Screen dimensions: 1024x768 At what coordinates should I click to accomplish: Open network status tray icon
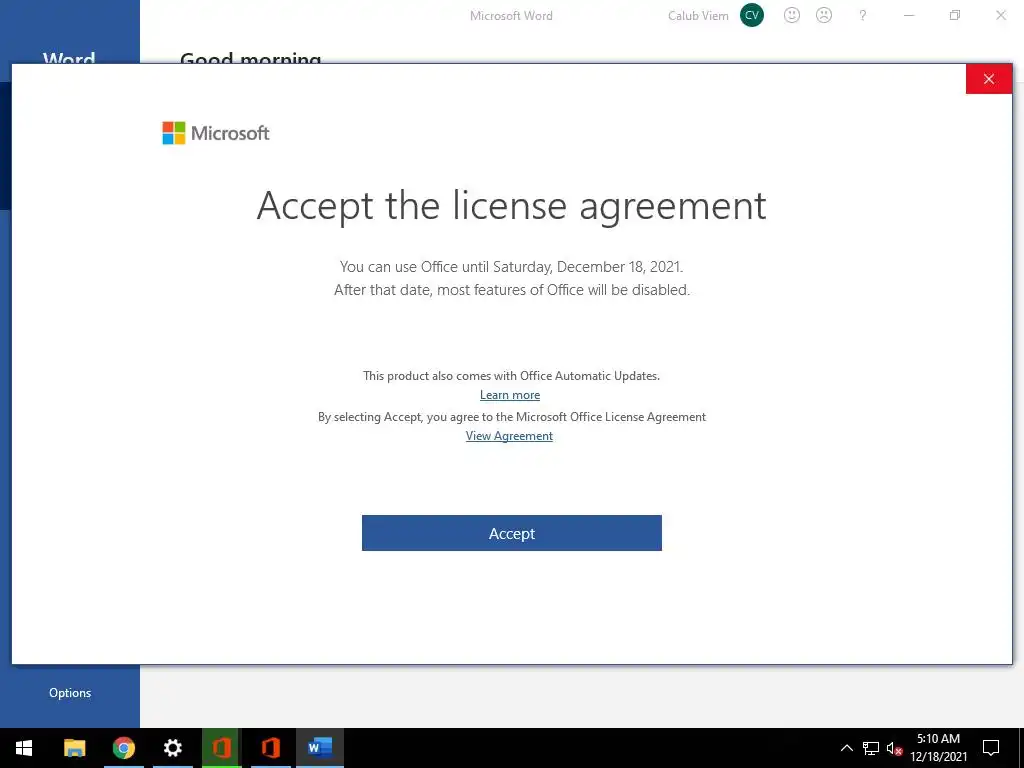point(871,748)
